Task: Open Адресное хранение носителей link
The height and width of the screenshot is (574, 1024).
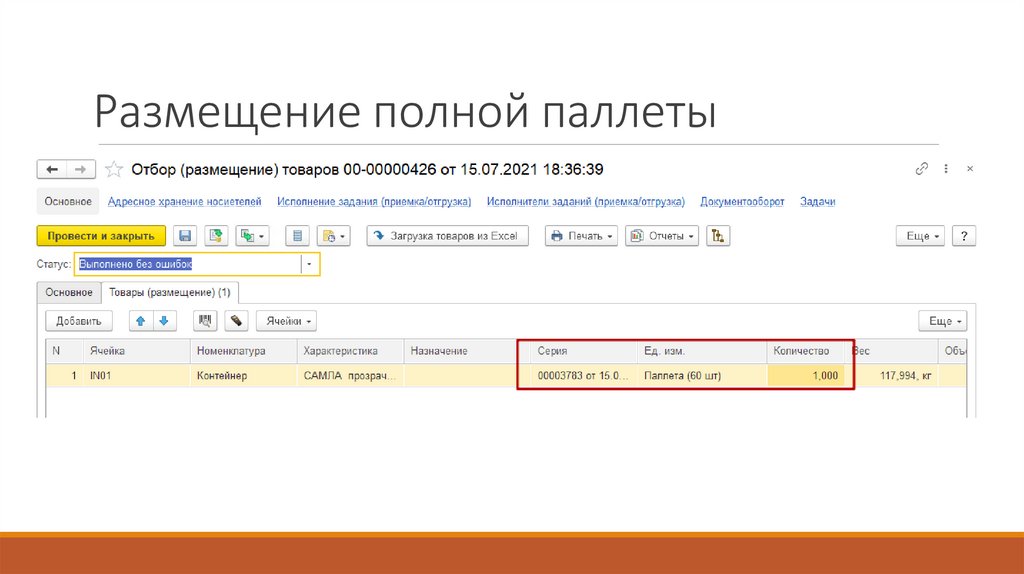Action: [184, 202]
